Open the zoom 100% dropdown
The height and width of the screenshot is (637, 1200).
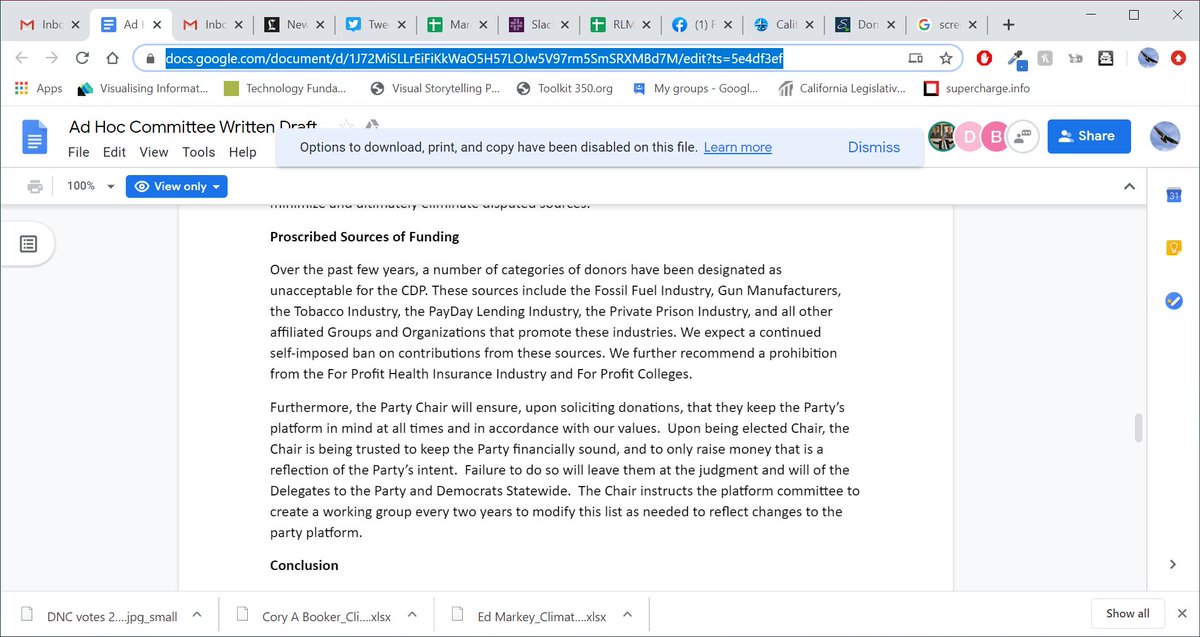click(90, 186)
